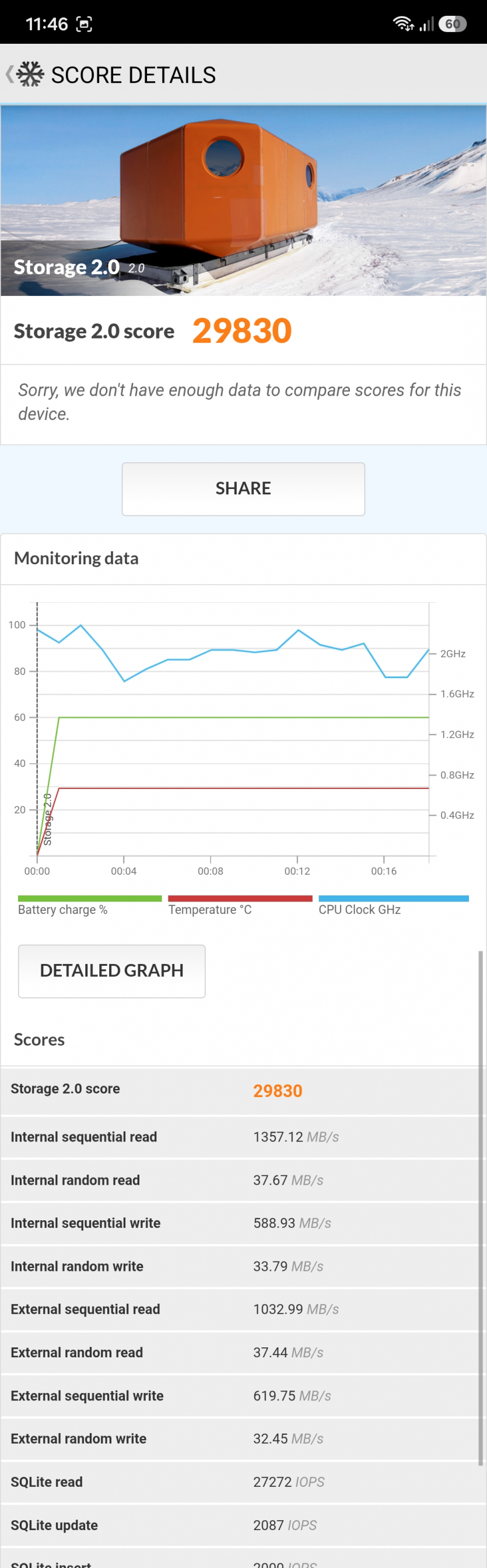Select the External sequential write row

(x=243, y=1396)
